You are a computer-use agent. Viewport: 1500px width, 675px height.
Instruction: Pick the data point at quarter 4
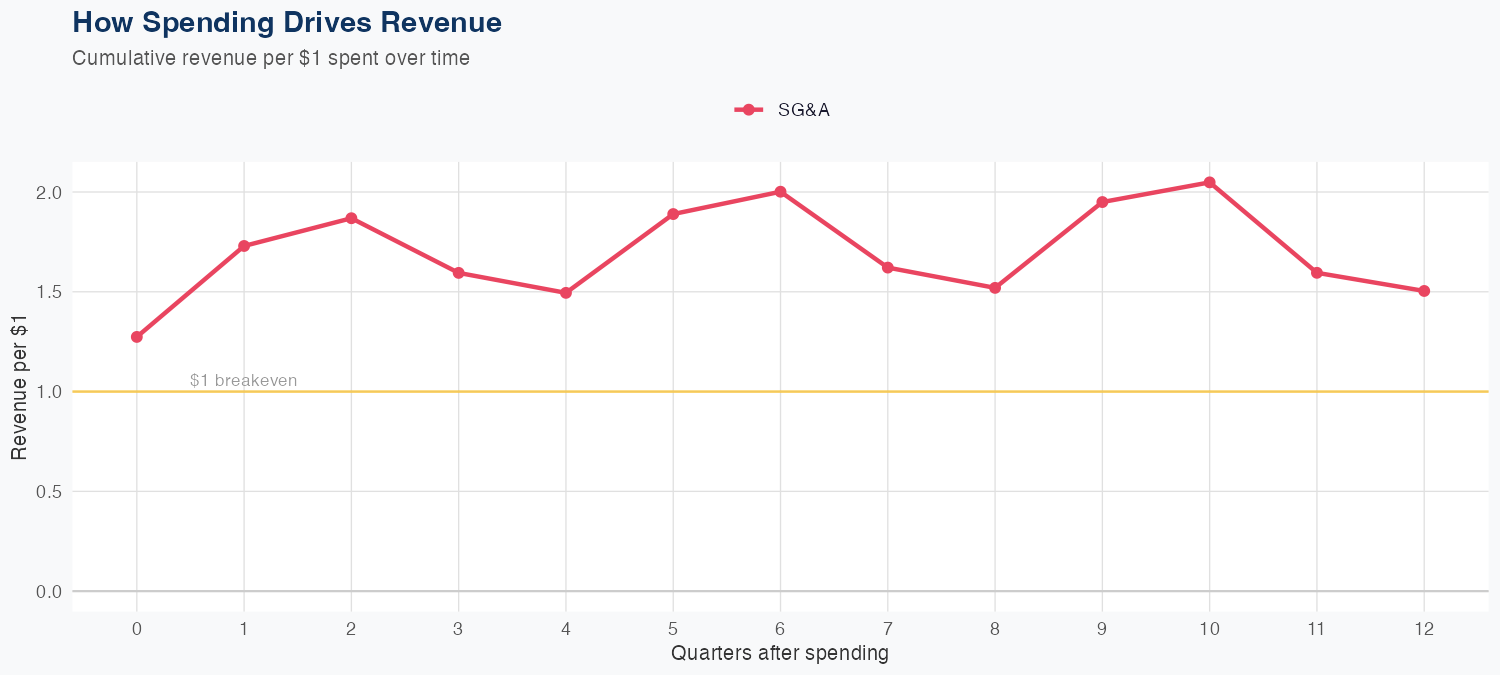pos(566,293)
